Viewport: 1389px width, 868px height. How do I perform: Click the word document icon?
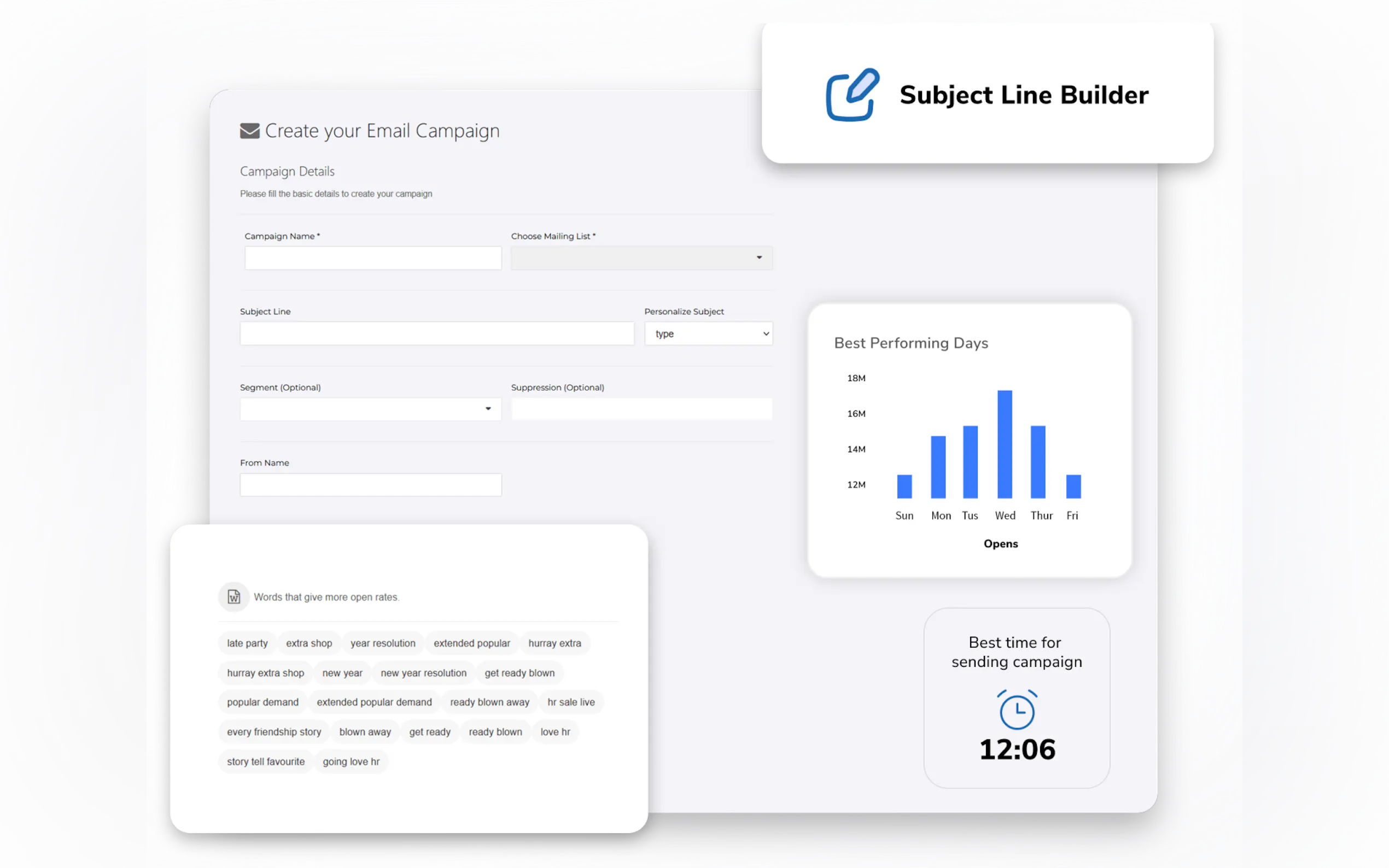click(234, 596)
